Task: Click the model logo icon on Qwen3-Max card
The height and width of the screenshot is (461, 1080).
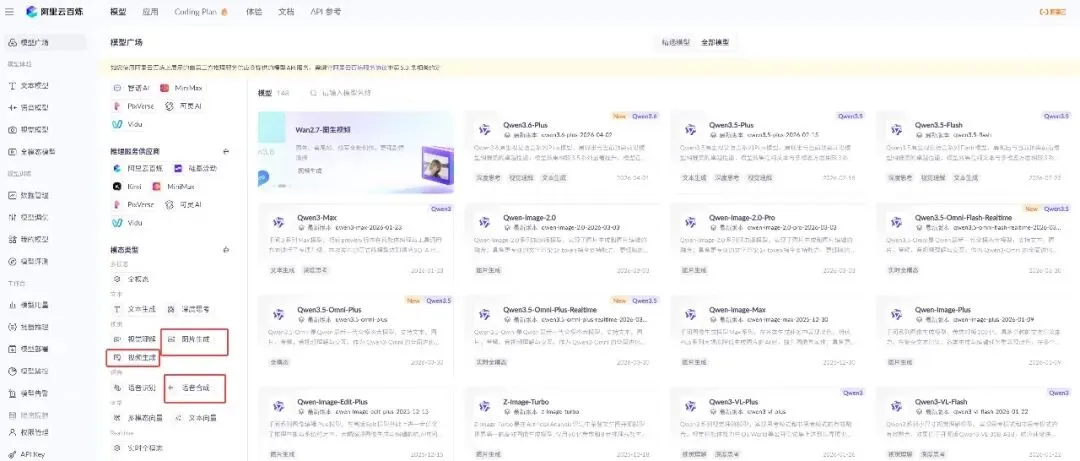Action: 279,222
